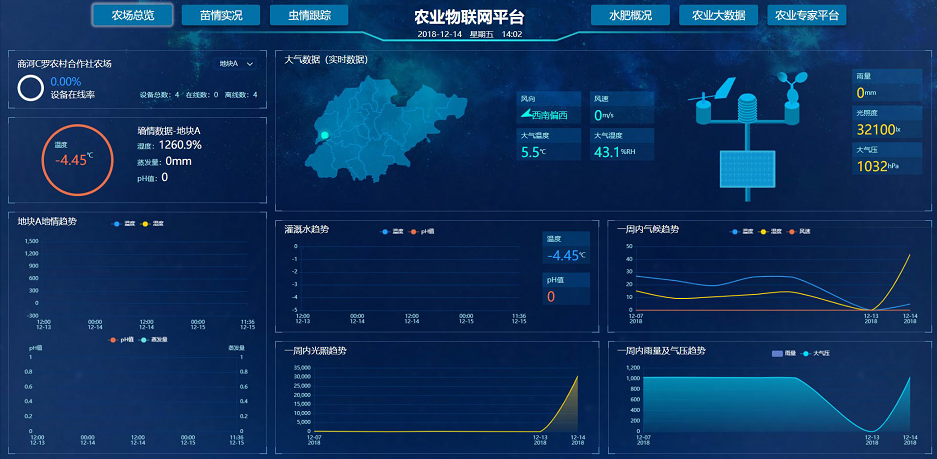Open the 农业专家平台 tab
Screen dimensions: 937x459
pos(807,15)
